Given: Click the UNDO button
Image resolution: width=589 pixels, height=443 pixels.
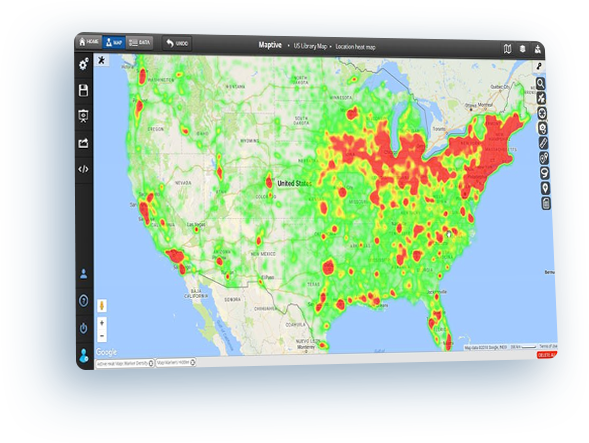Looking at the screenshot, I should pyautogui.click(x=177, y=44).
